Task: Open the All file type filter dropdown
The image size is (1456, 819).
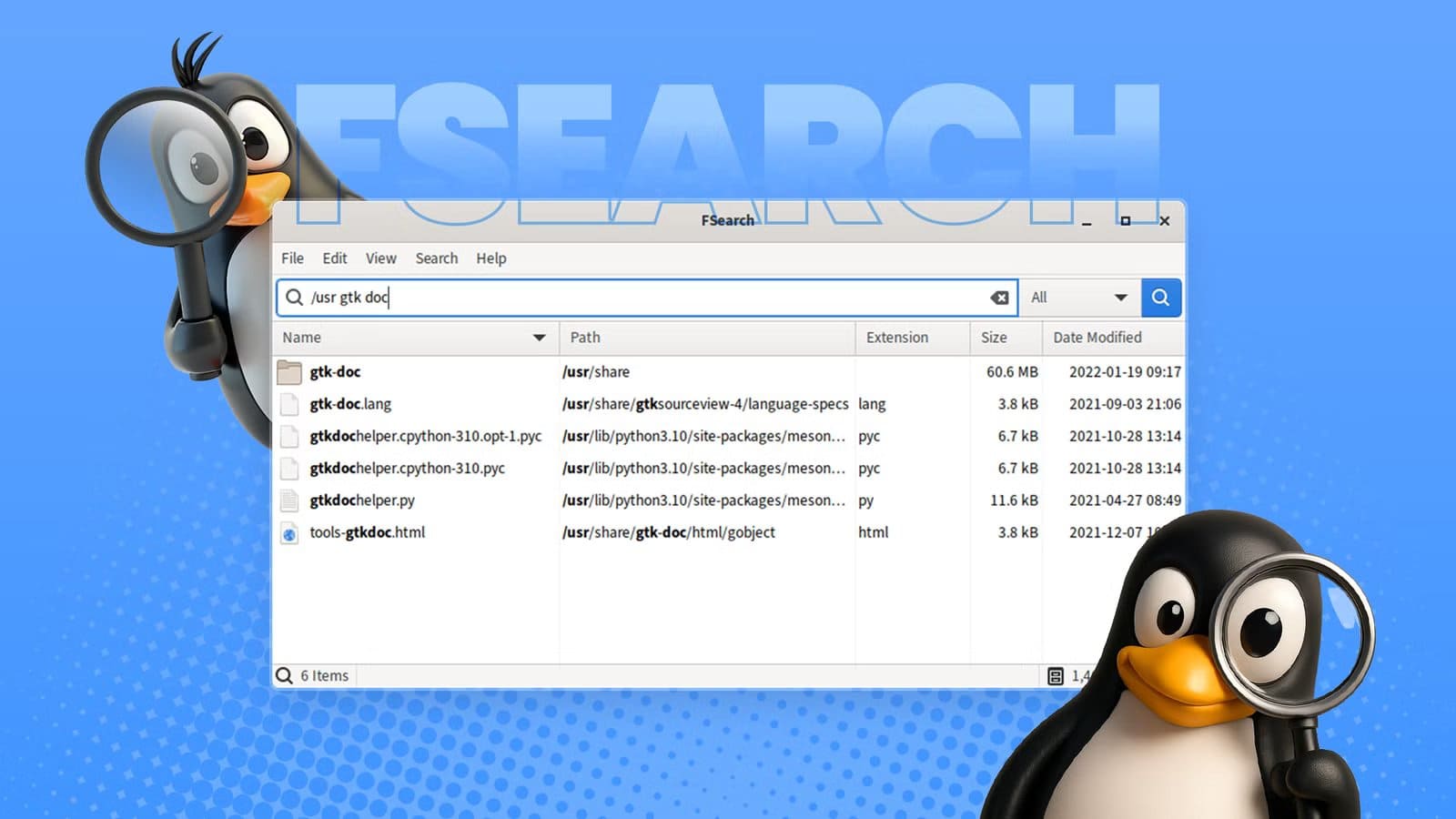Action: [1079, 298]
